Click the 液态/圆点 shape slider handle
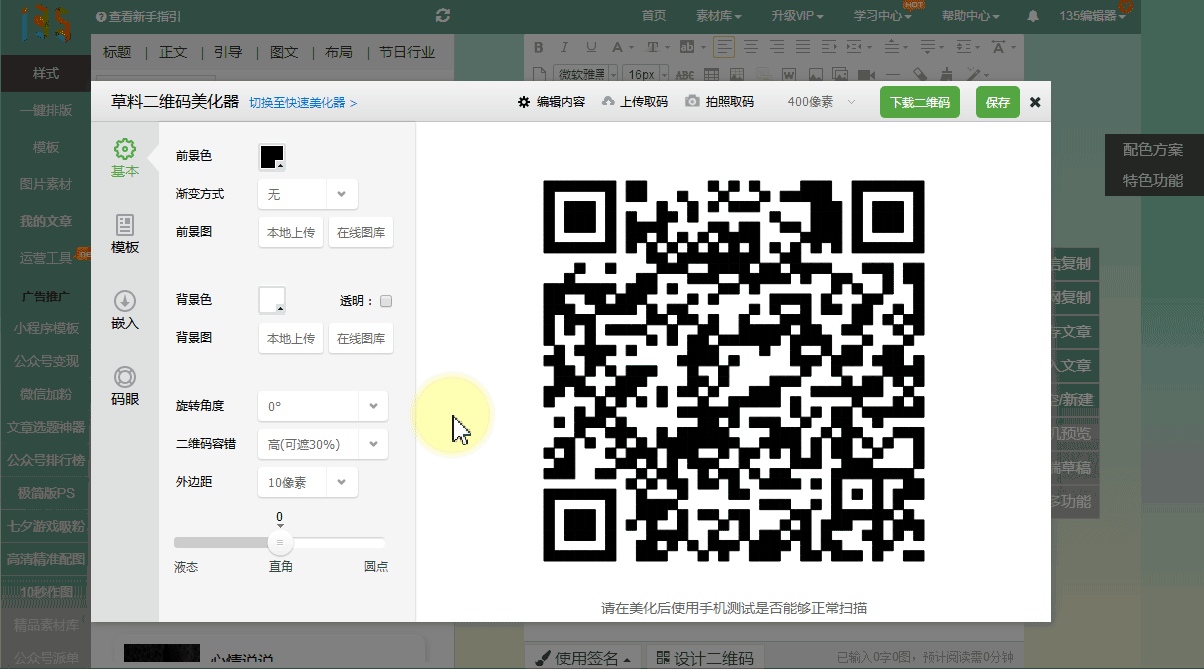The height and width of the screenshot is (669, 1204). tap(280, 542)
